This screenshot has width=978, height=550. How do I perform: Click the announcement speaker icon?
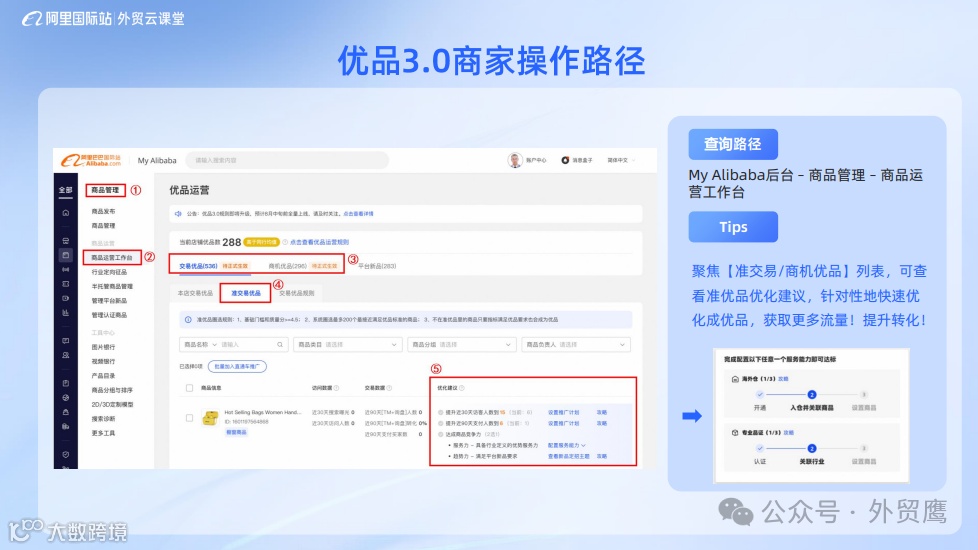click(x=178, y=214)
